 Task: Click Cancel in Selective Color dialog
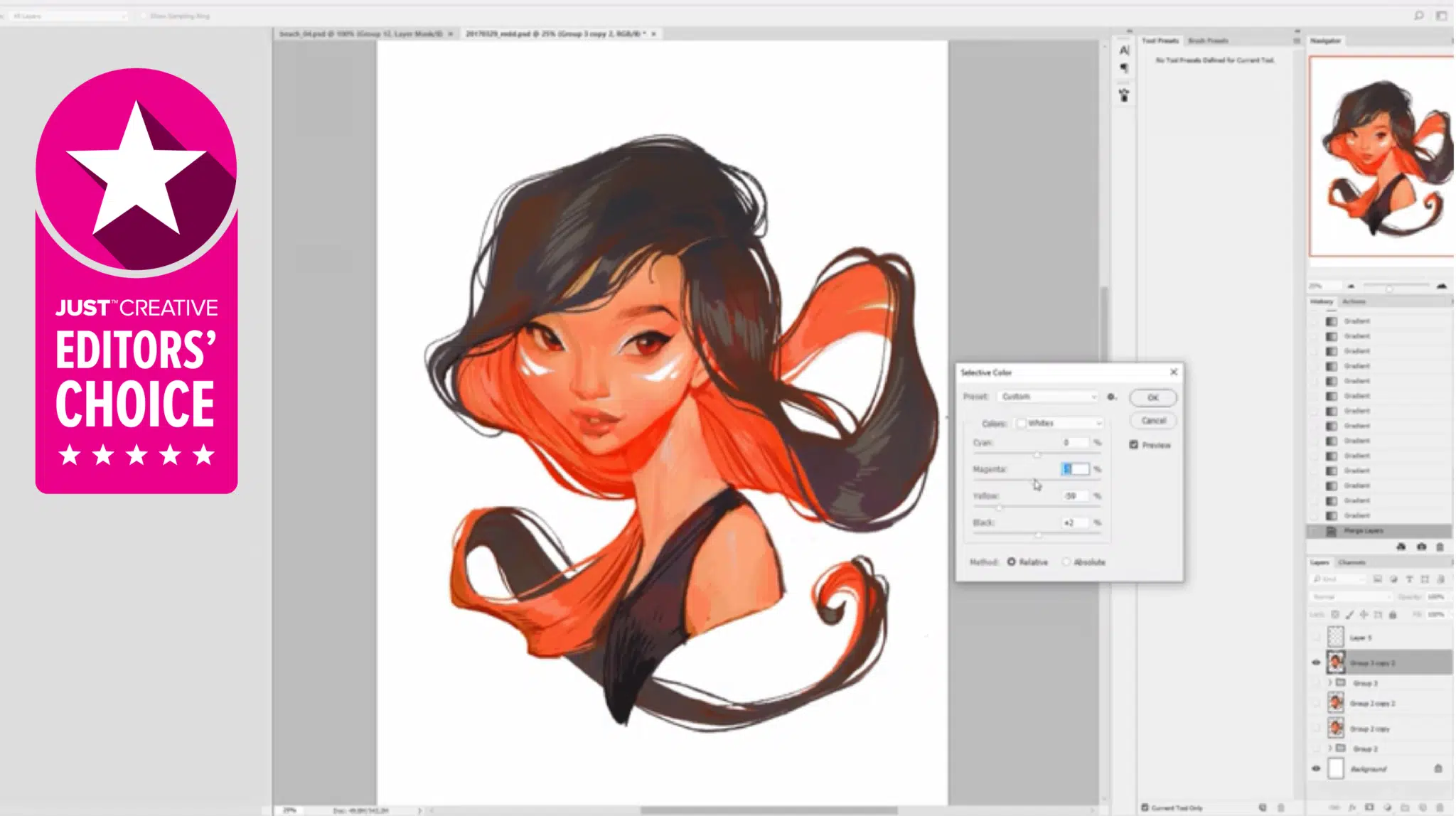(x=1152, y=421)
